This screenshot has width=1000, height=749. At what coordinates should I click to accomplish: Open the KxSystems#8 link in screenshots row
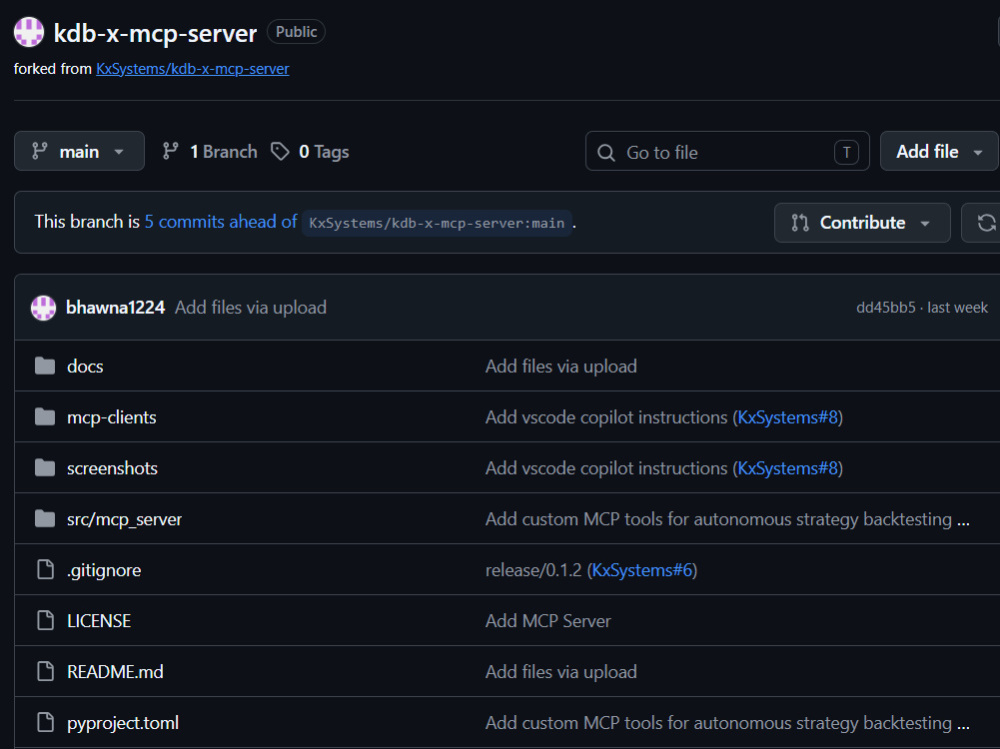pyautogui.click(x=788, y=468)
